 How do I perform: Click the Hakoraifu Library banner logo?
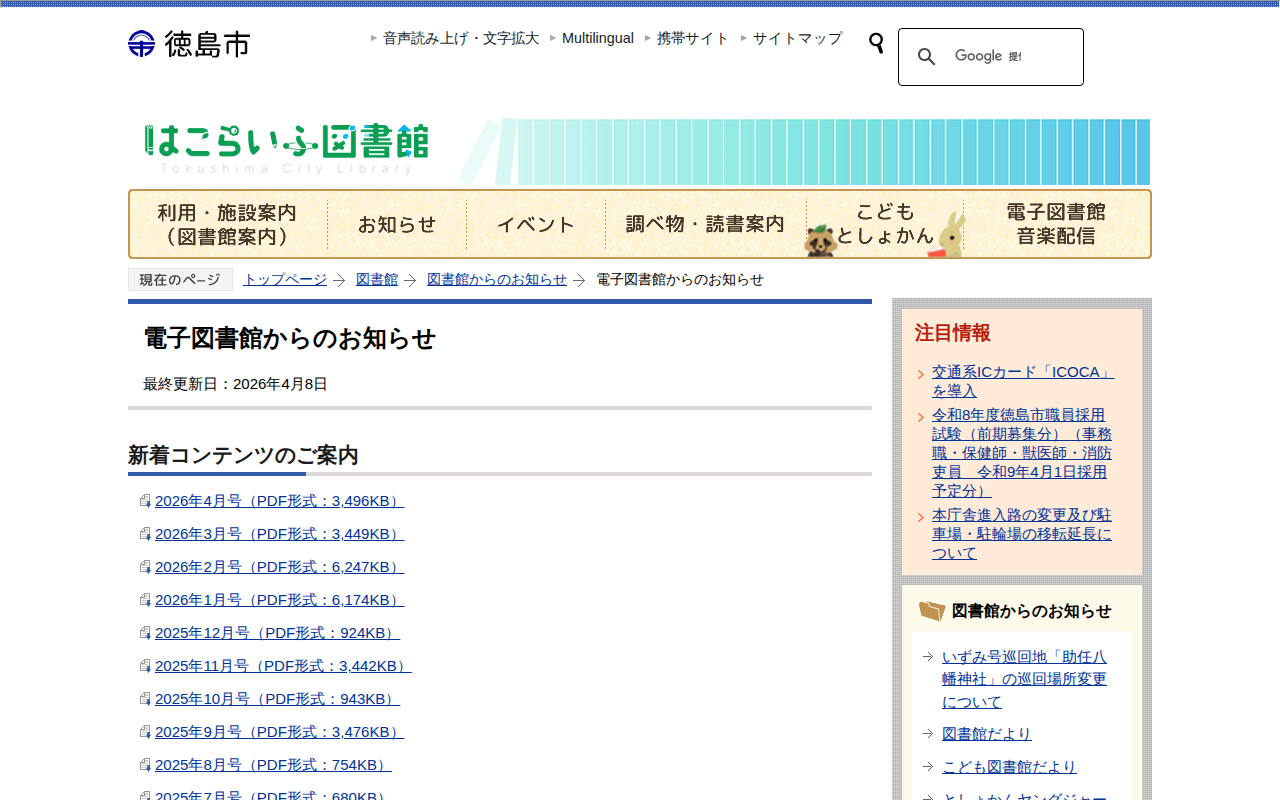(x=287, y=148)
